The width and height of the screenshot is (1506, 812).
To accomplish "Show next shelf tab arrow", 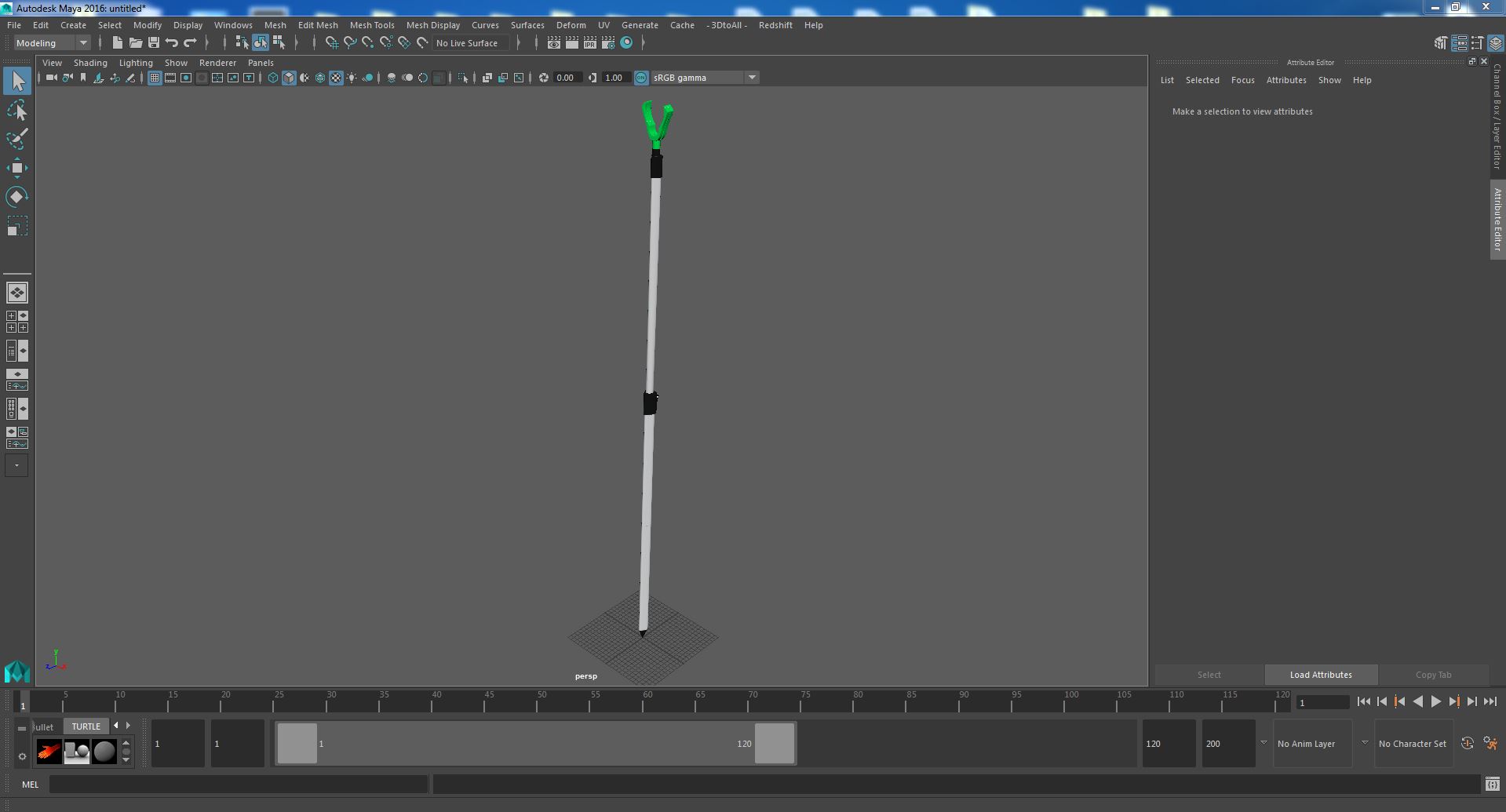I will click(128, 726).
